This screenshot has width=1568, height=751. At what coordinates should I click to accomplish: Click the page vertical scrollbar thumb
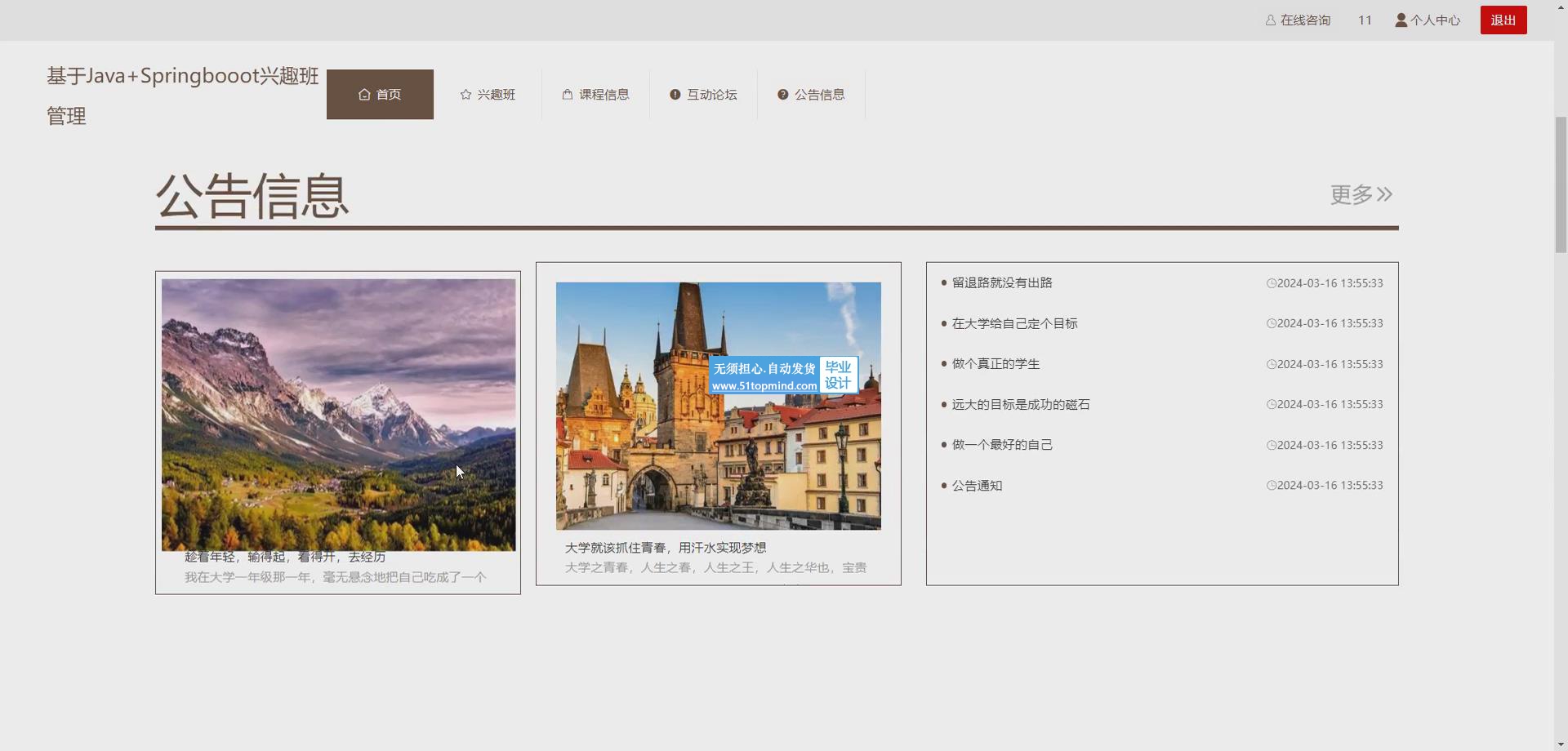pos(1561,184)
